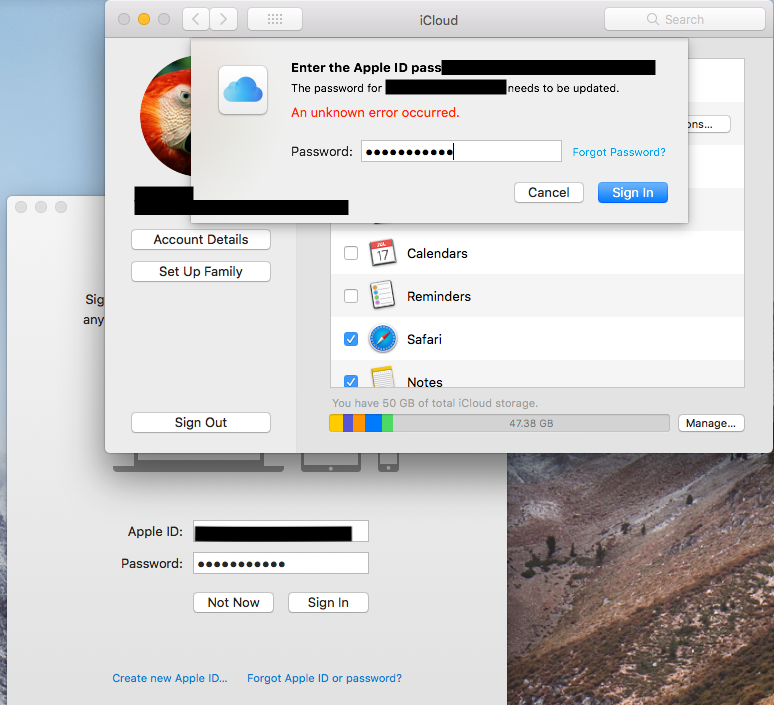The image size is (774, 705).
Task: Click the Safari compass icon
Action: [383, 339]
